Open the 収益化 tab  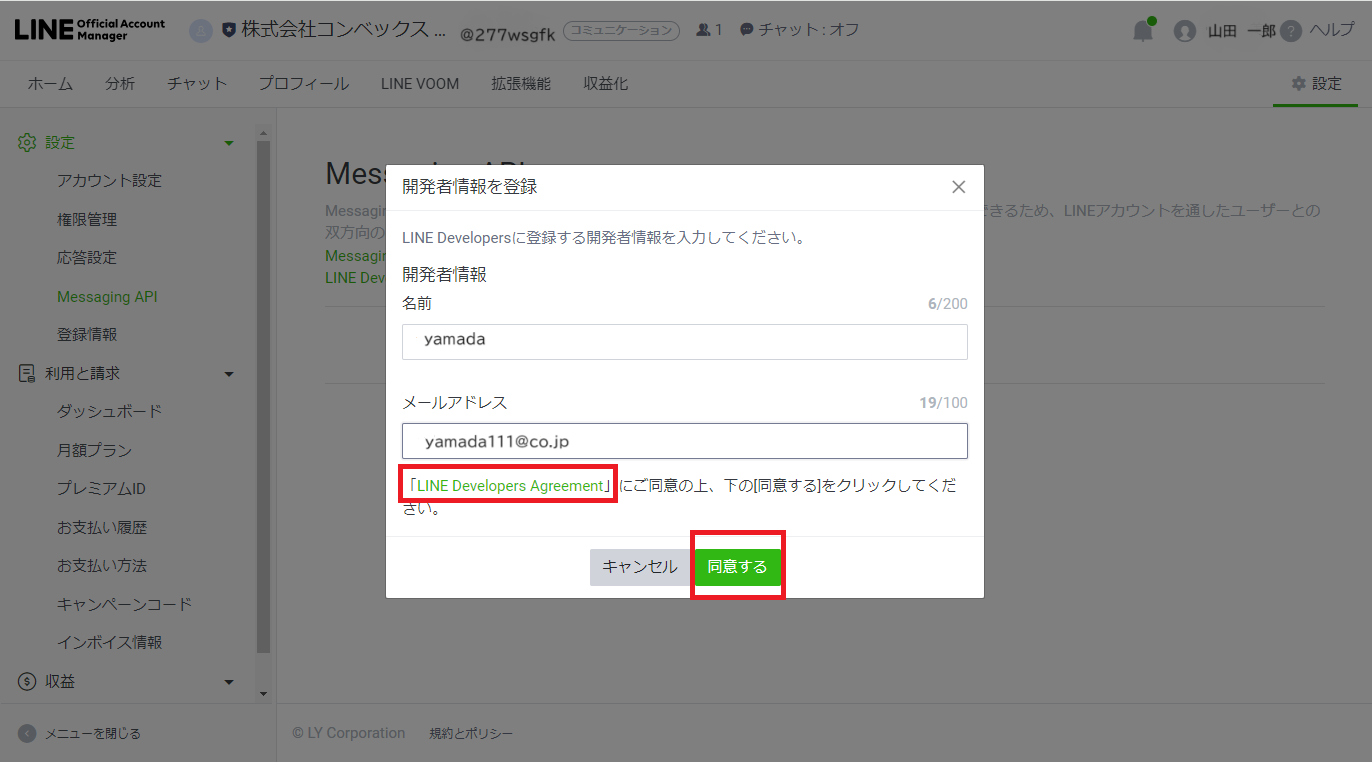pyautogui.click(x=606, y=84)
